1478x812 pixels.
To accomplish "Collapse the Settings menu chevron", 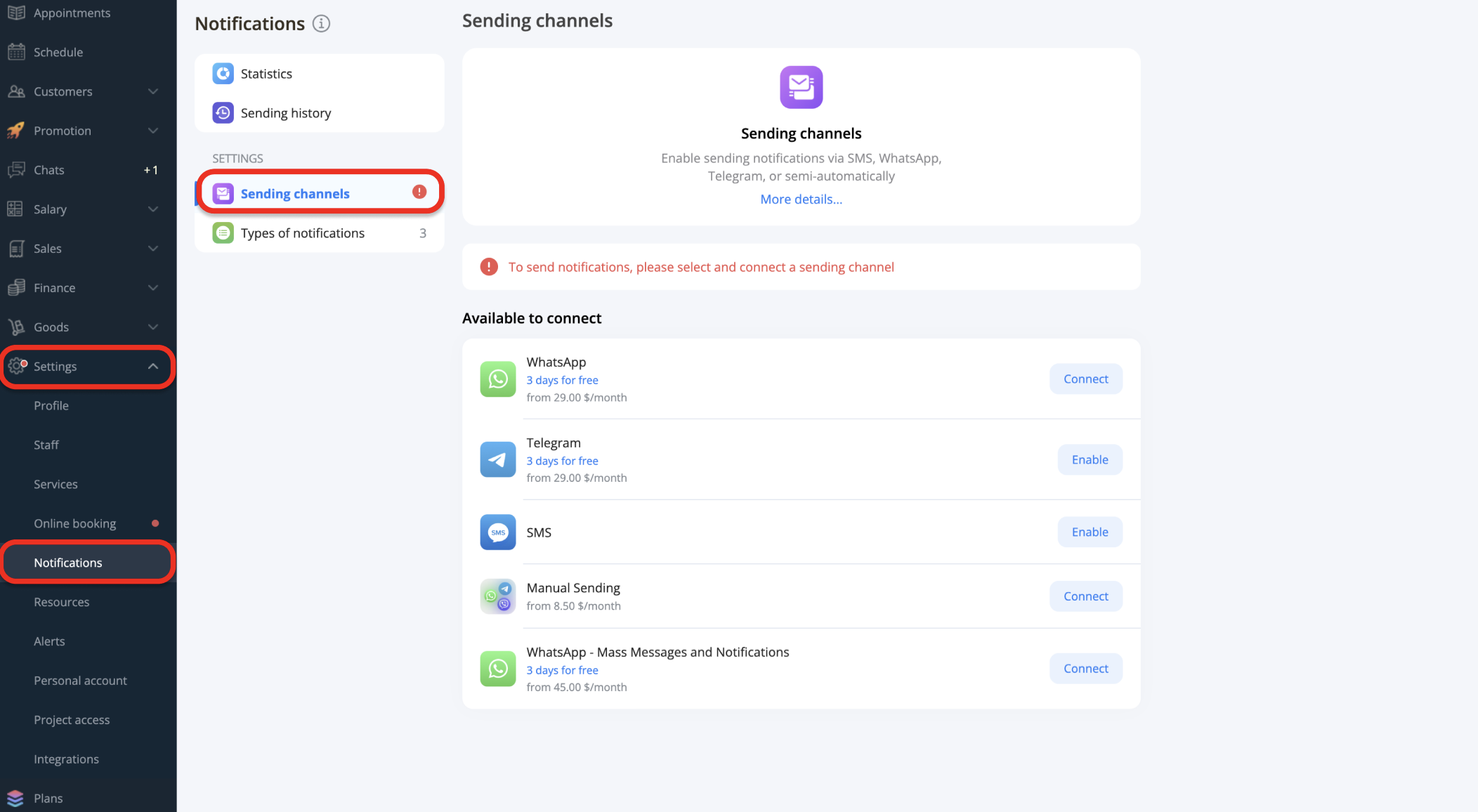I will coord(152,366).
